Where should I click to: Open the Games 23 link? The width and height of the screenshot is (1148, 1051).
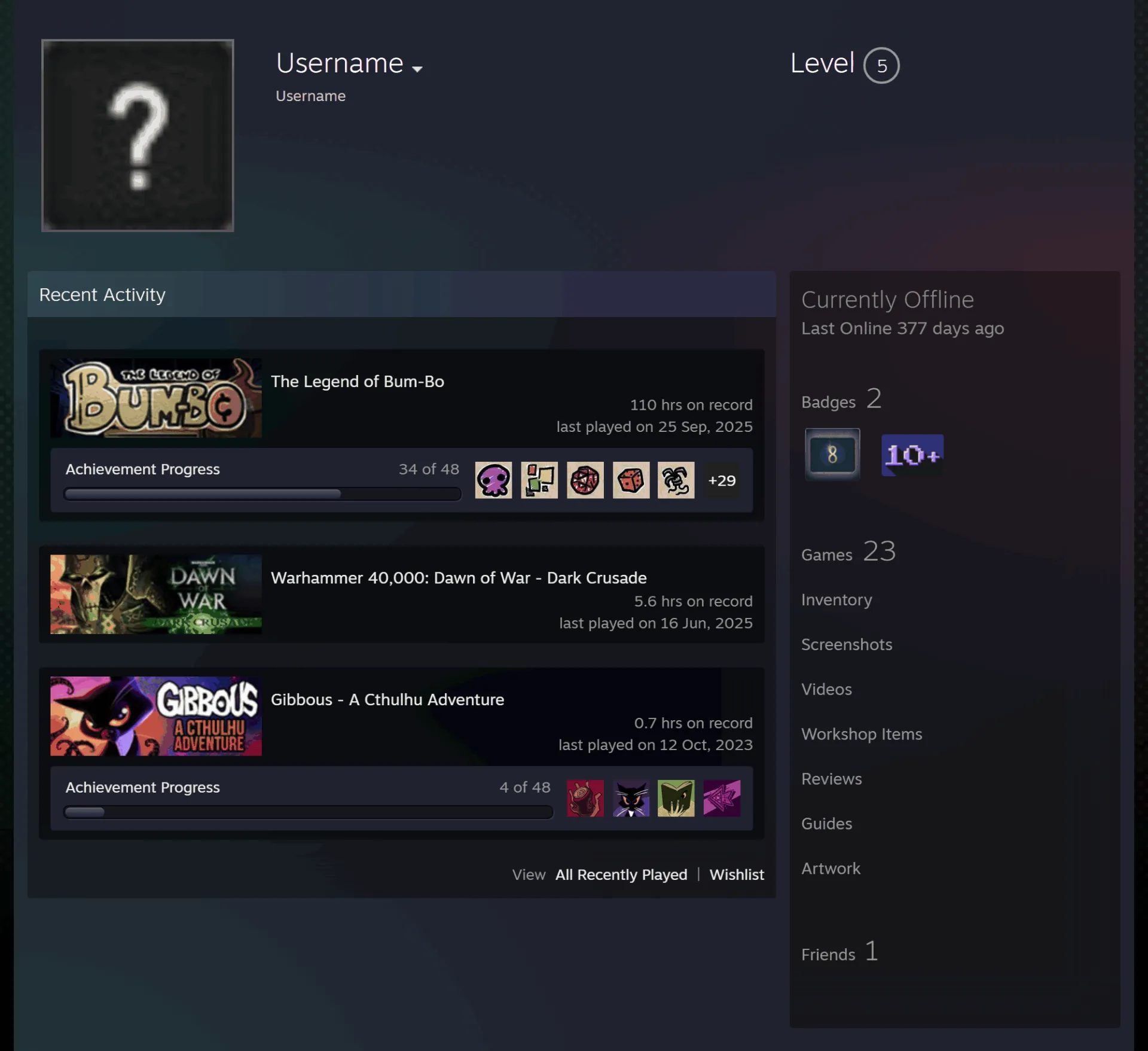(848, 552)
